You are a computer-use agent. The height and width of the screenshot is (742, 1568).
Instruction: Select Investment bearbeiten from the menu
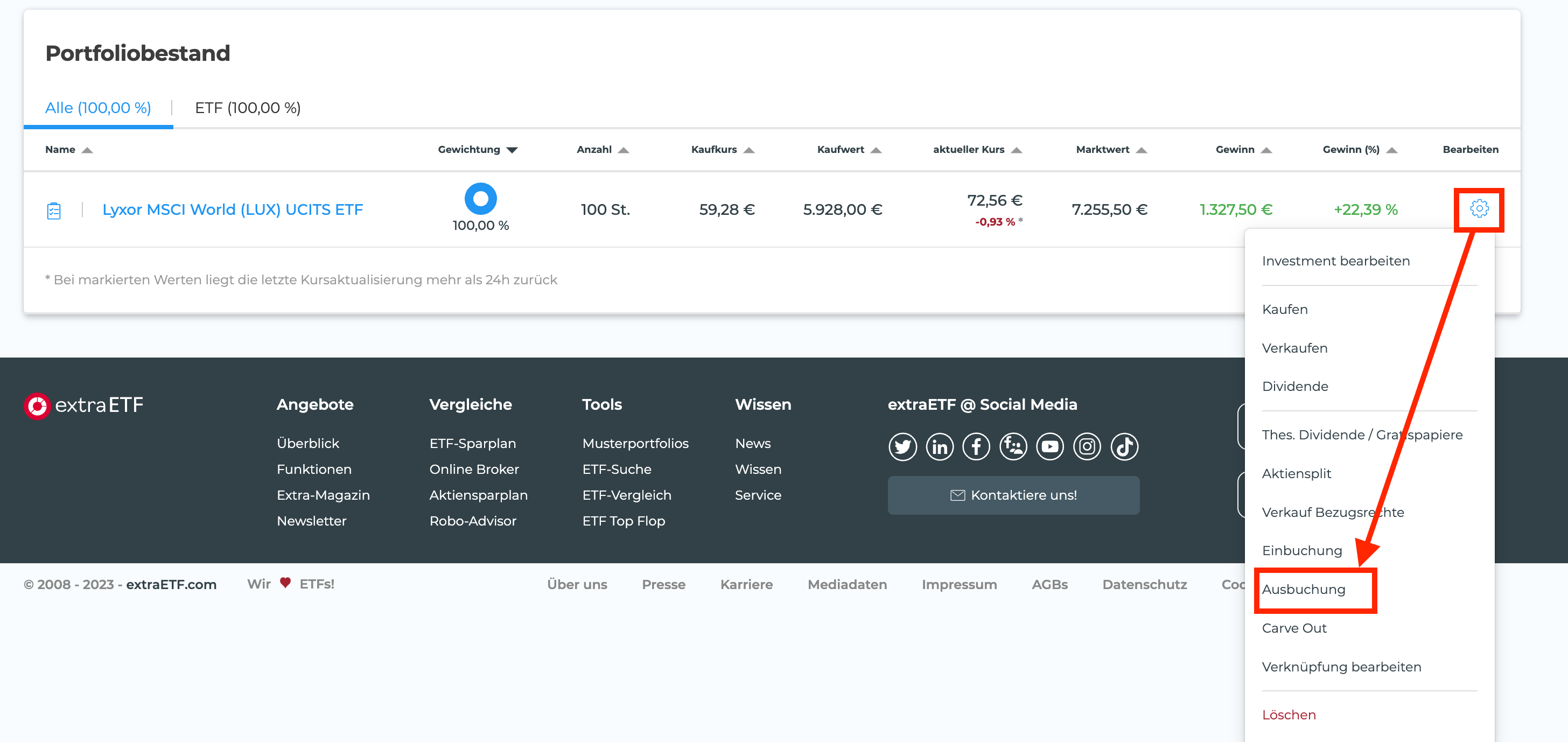pyautogui.click(x=1335, y=261)
